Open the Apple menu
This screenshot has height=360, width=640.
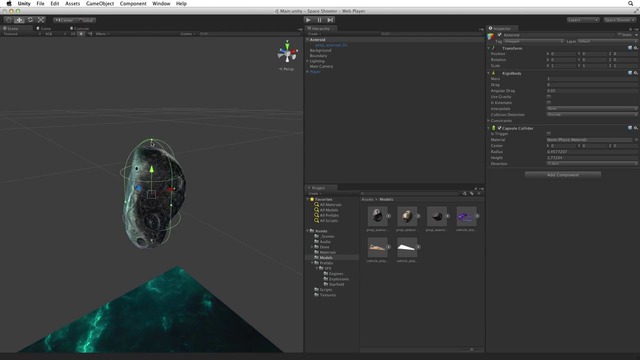coord(9,3)
